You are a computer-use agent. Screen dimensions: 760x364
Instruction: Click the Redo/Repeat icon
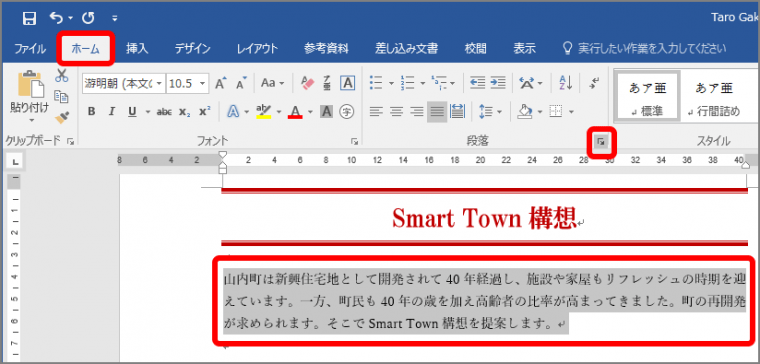[x=88, y=18]
